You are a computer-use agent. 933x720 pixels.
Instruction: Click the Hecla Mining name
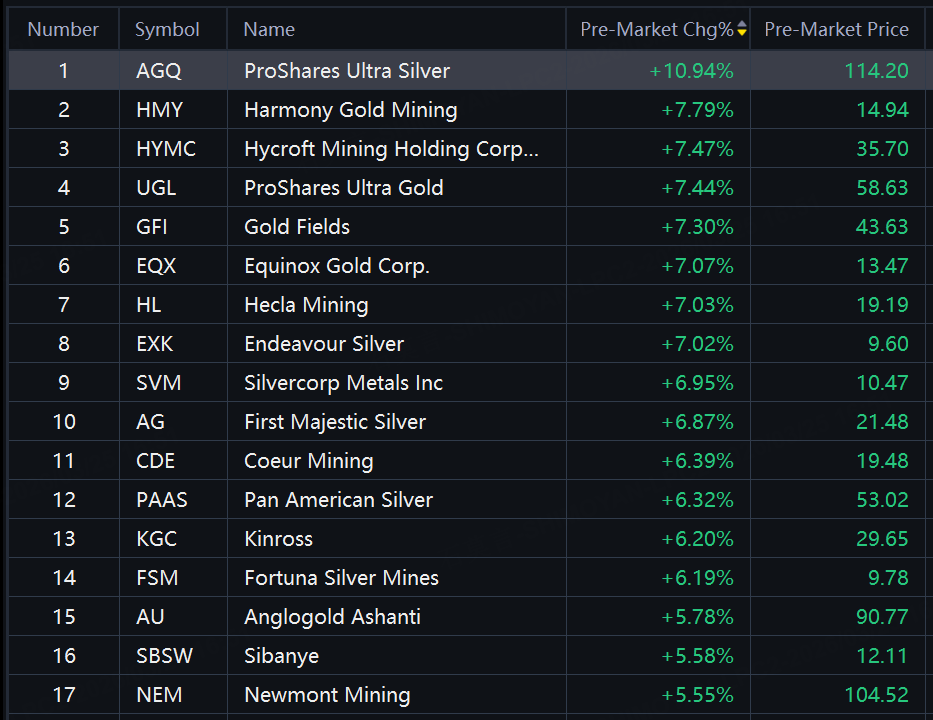coord(306,305)
